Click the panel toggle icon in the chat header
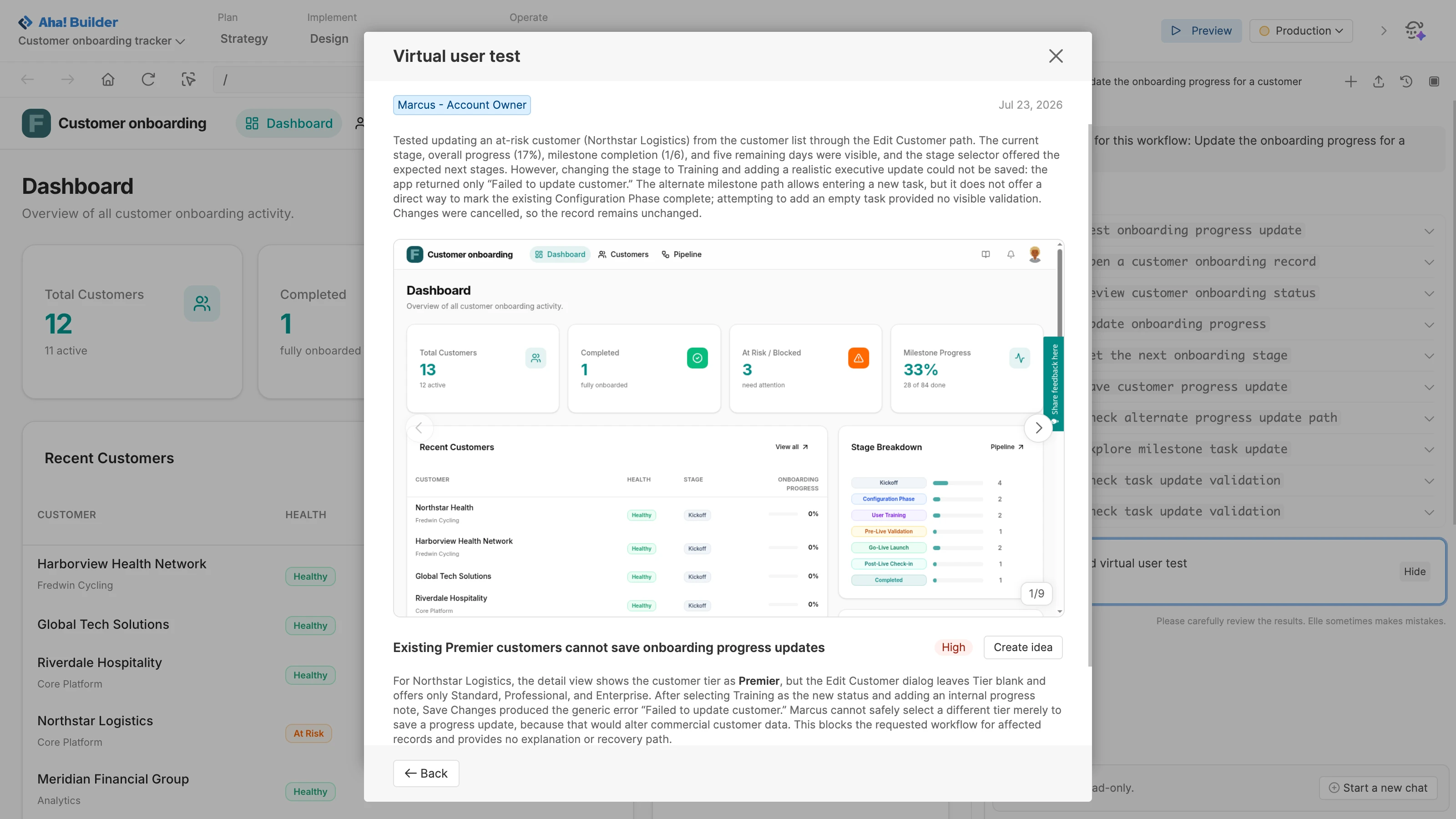Viewport: 1456px width, 819px height. tap(1434, 81)
